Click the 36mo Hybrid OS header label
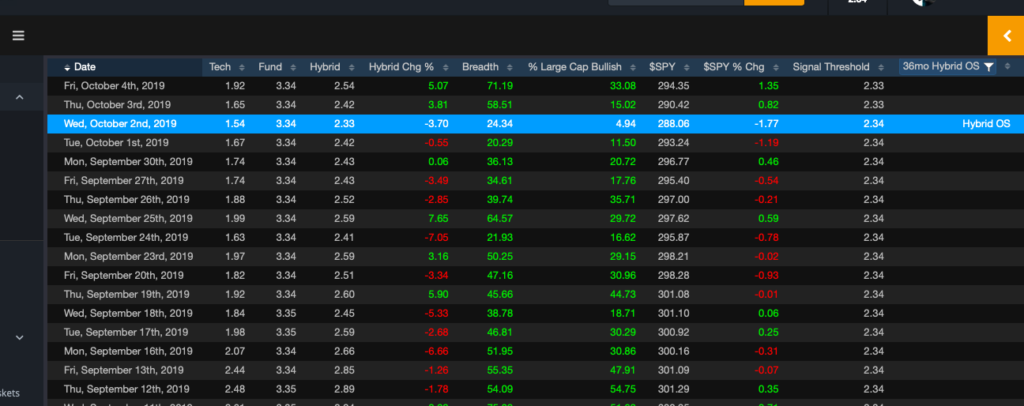 (940, 67)
